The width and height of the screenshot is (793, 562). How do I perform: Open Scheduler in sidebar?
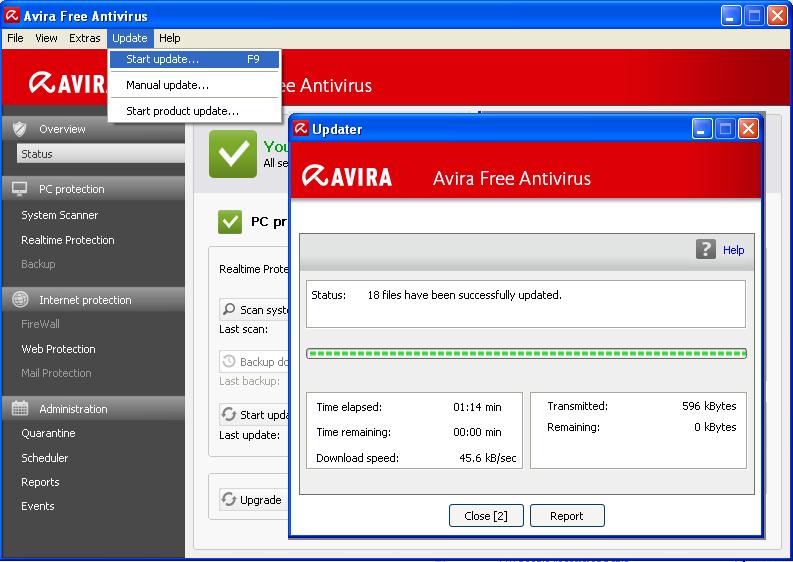pos(45,458)
